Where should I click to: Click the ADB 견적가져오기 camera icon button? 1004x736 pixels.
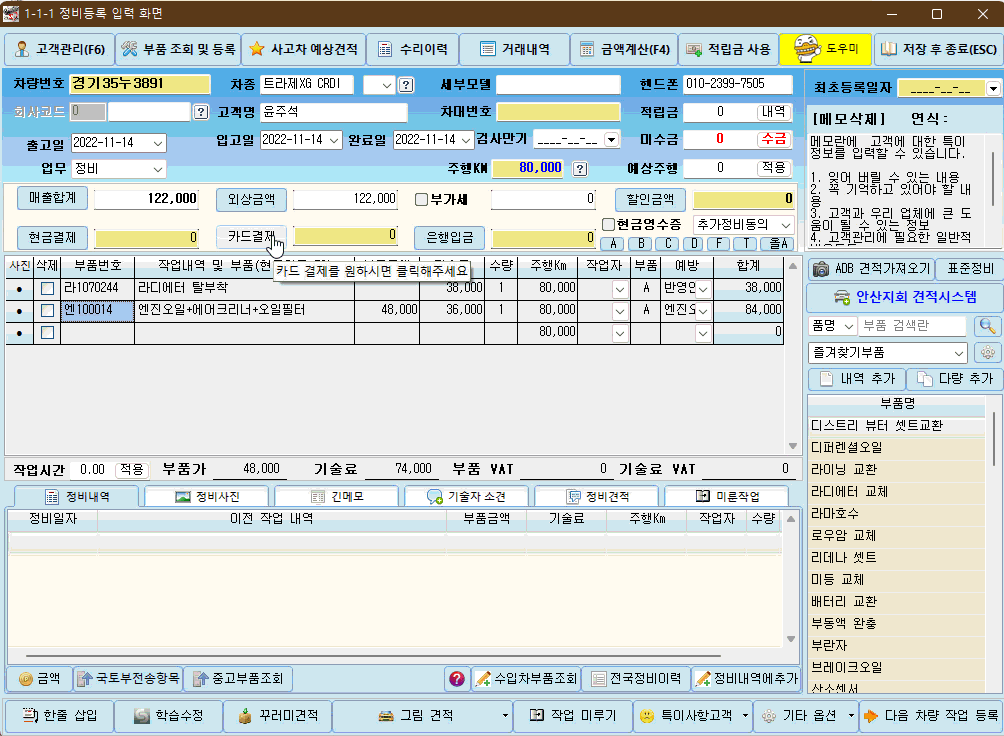(x=870, y=269)
